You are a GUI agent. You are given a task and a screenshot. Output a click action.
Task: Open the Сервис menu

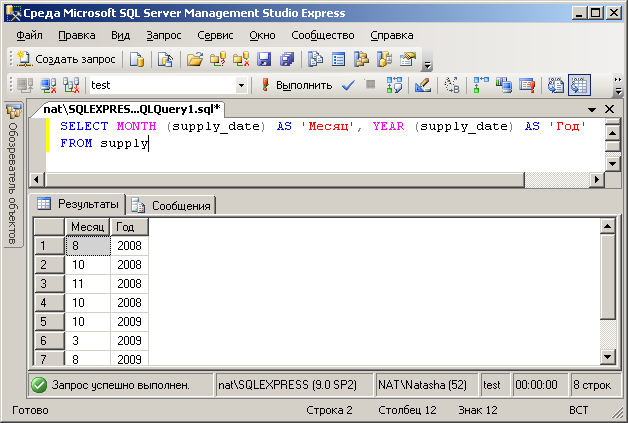tap(215, 35)
